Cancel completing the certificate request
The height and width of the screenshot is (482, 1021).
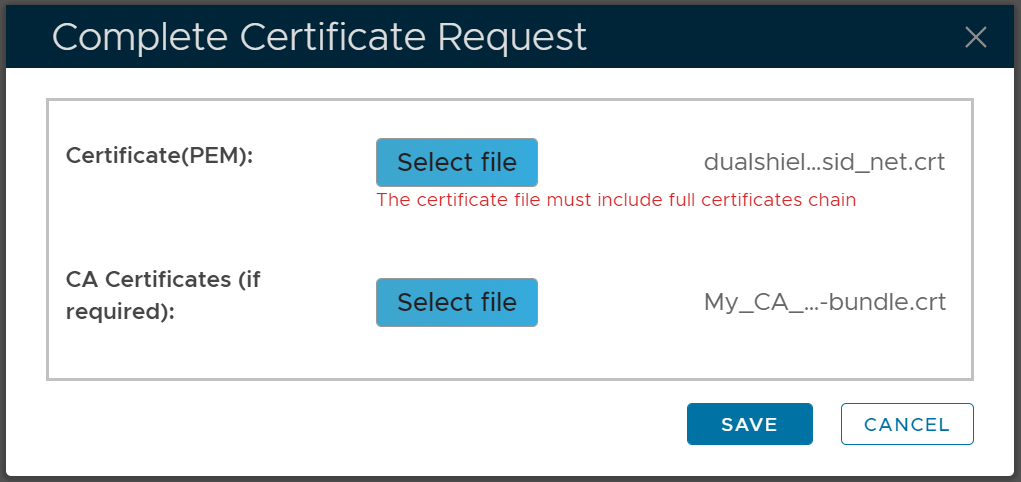tap(906, 424)
